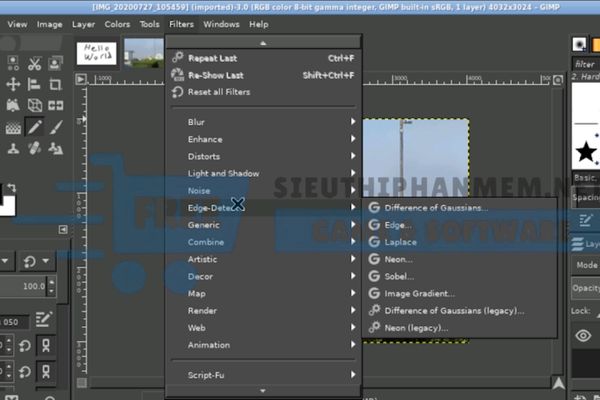Image resolution: width=600 pixels, height=400 pixels.
Task: Choose Difference of Gaussians... filter
Action: [459, 208]
